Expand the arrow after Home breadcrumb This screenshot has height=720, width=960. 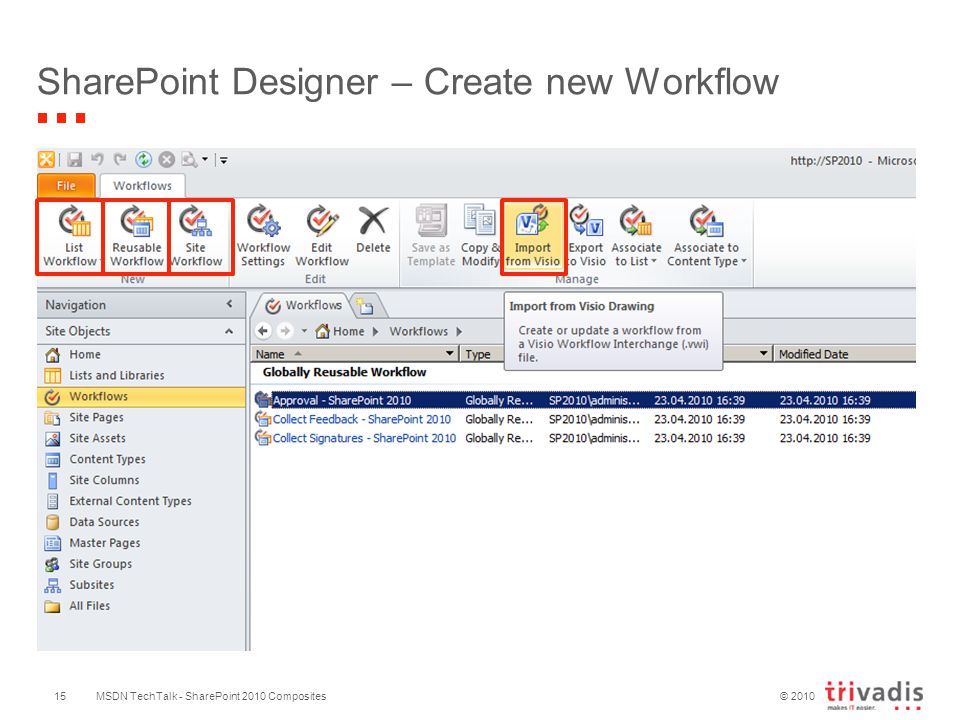coord(376,331)
